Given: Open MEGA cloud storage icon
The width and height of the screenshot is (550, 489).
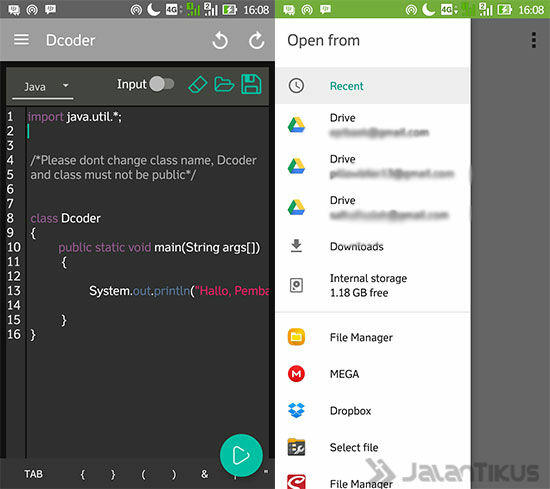Looking at the screenshot, I should [x=296, y=374].
